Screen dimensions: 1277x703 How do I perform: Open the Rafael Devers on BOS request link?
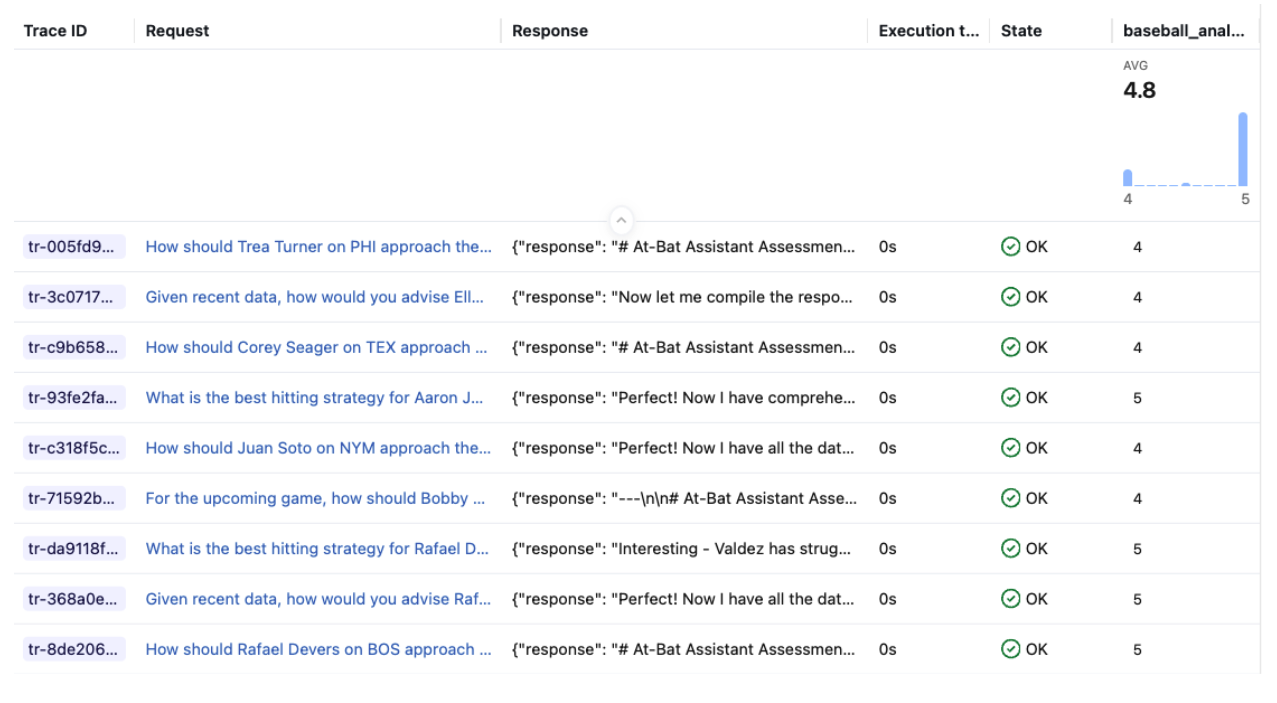(316, 649)
